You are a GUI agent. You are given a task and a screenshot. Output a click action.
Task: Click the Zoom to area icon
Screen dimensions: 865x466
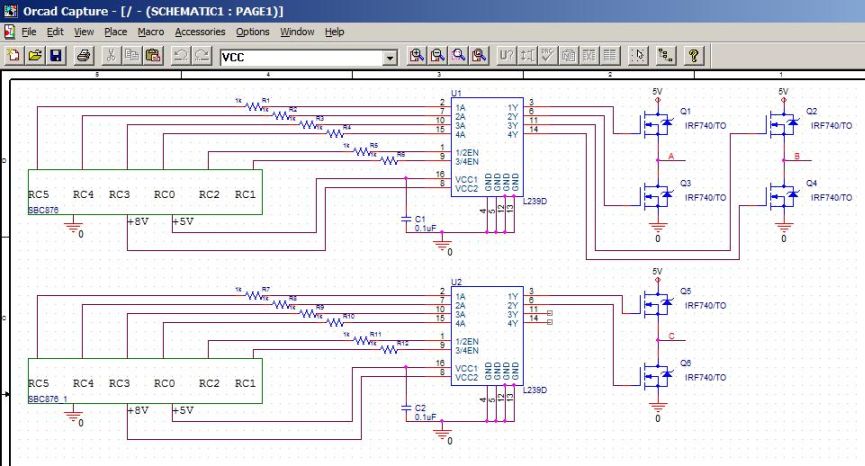pos(458,56)
